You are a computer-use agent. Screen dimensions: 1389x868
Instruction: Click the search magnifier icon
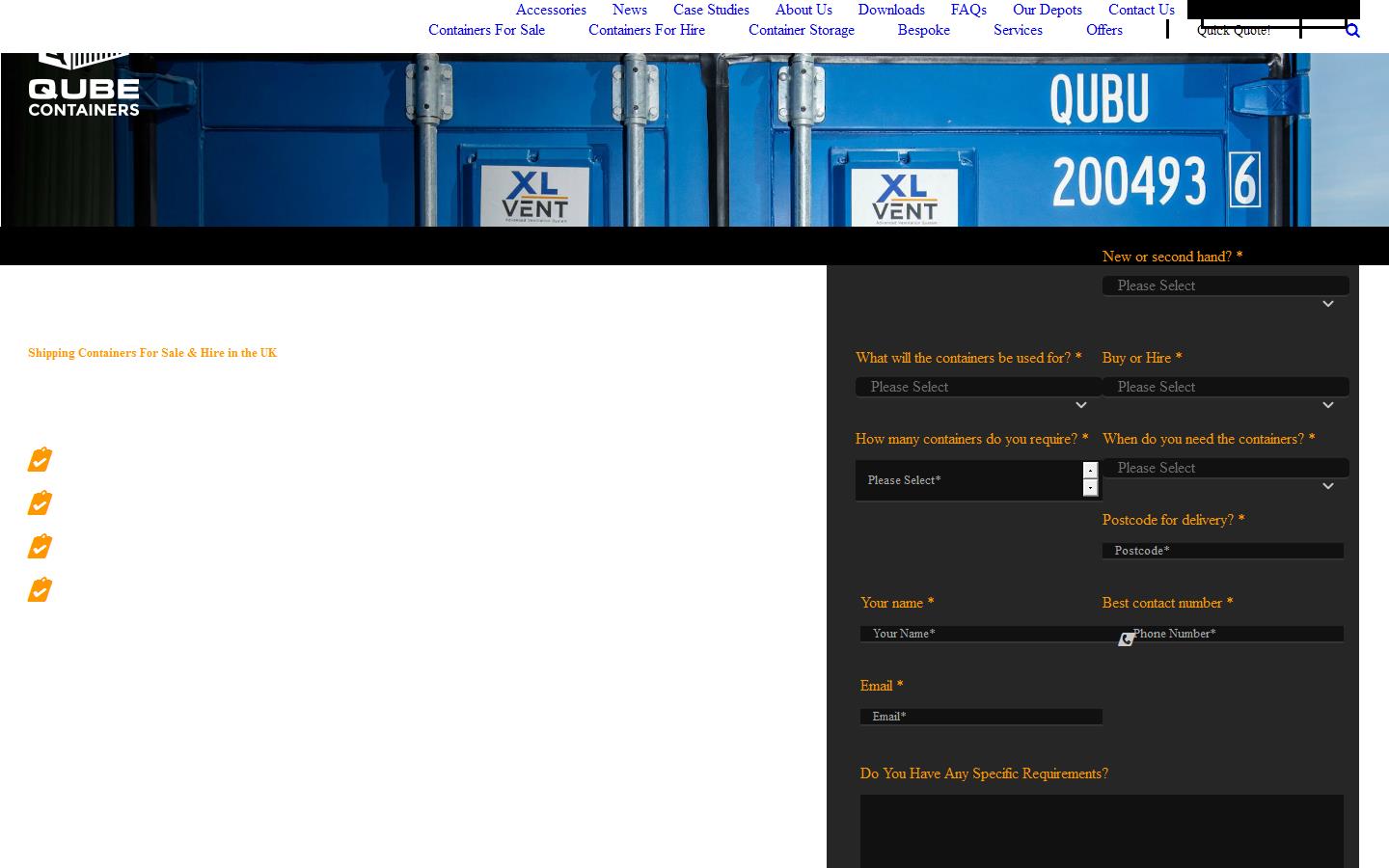pyautogui.click(x=1353, y=30)
